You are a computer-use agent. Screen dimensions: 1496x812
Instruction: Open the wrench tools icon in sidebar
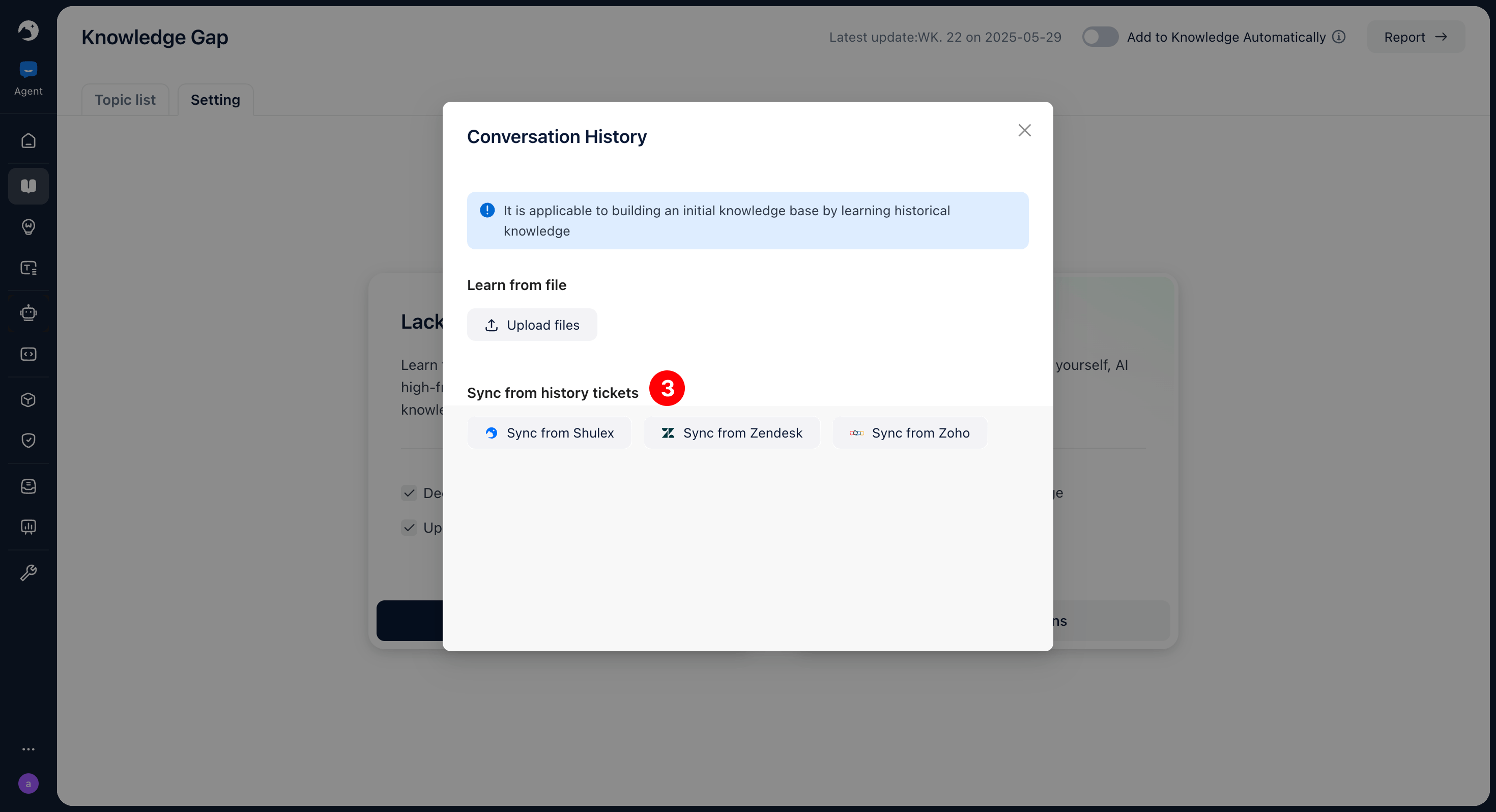coord(28,573)
